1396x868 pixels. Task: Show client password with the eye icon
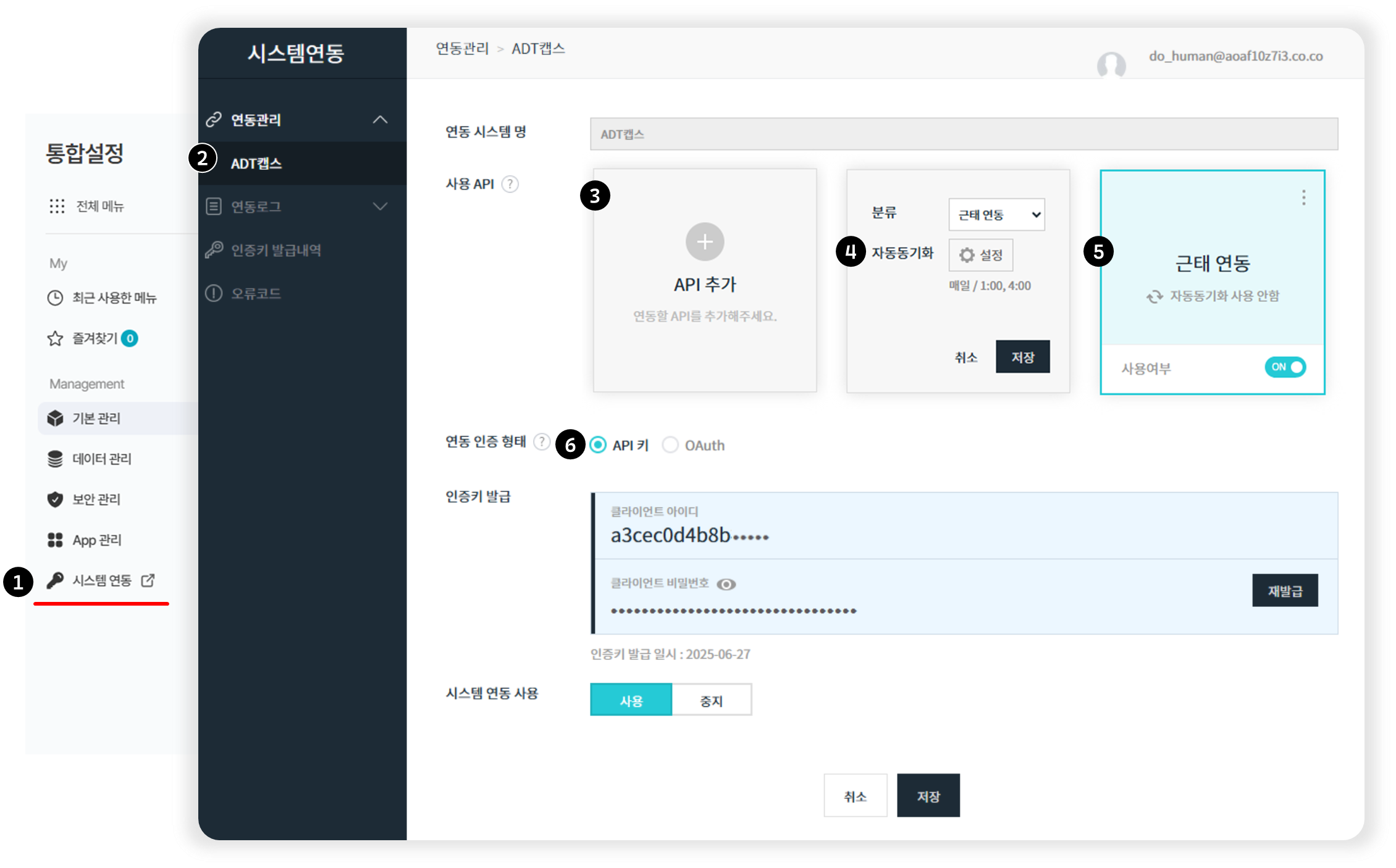726,584
